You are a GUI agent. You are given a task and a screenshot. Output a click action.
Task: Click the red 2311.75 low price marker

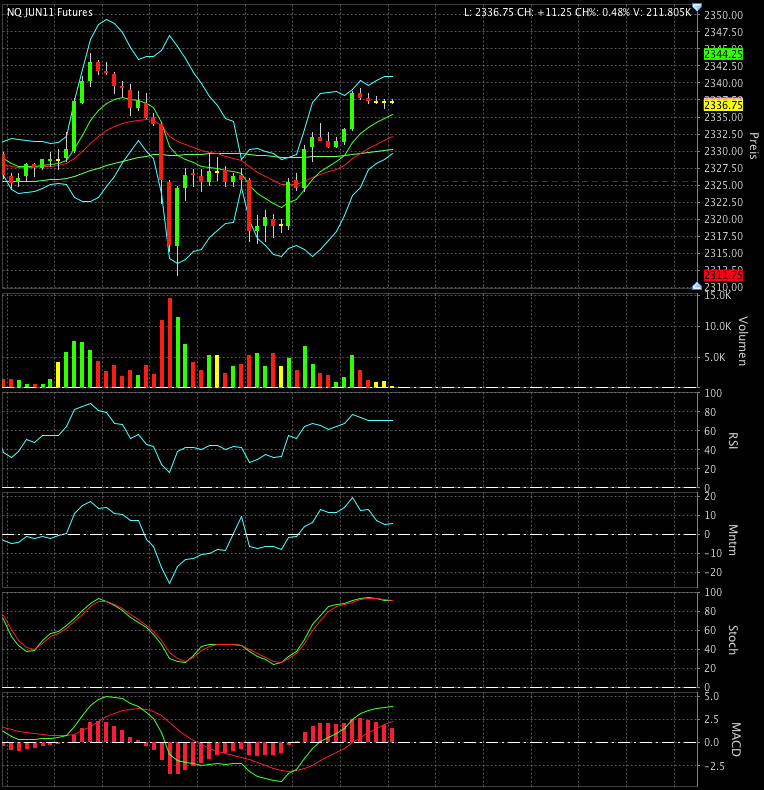click(x=723, y=275)
